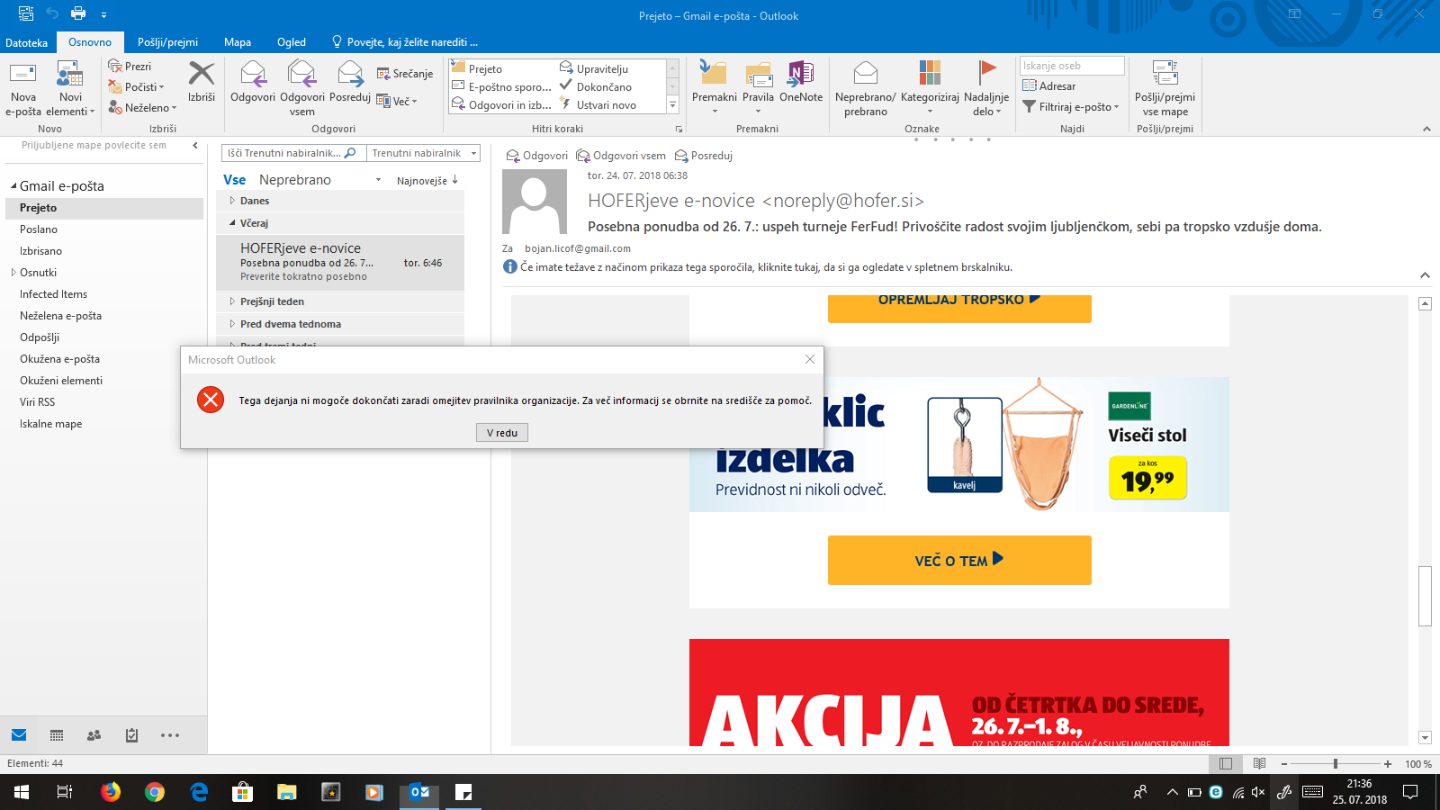This screenshot has width=1440, height=810.
Task: Click the Prezri ignore button
Action: point(130,66)
